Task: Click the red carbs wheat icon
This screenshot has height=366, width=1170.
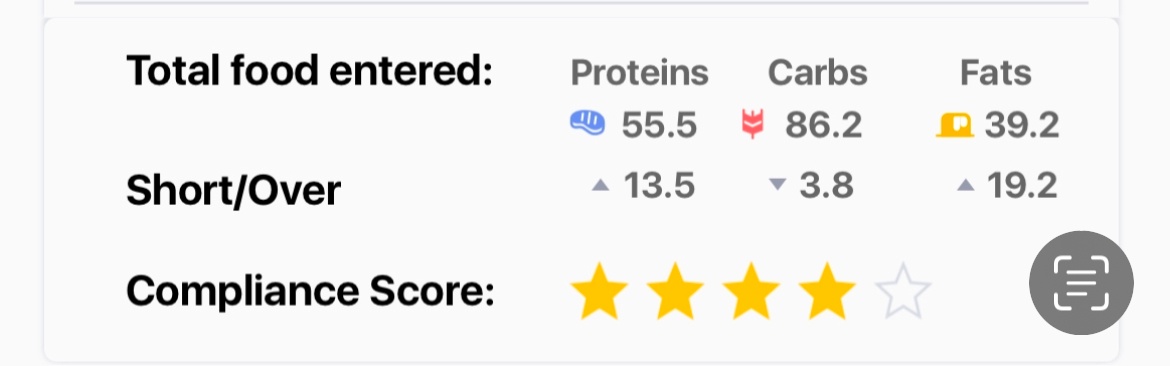Action: [x=752, y=124]
